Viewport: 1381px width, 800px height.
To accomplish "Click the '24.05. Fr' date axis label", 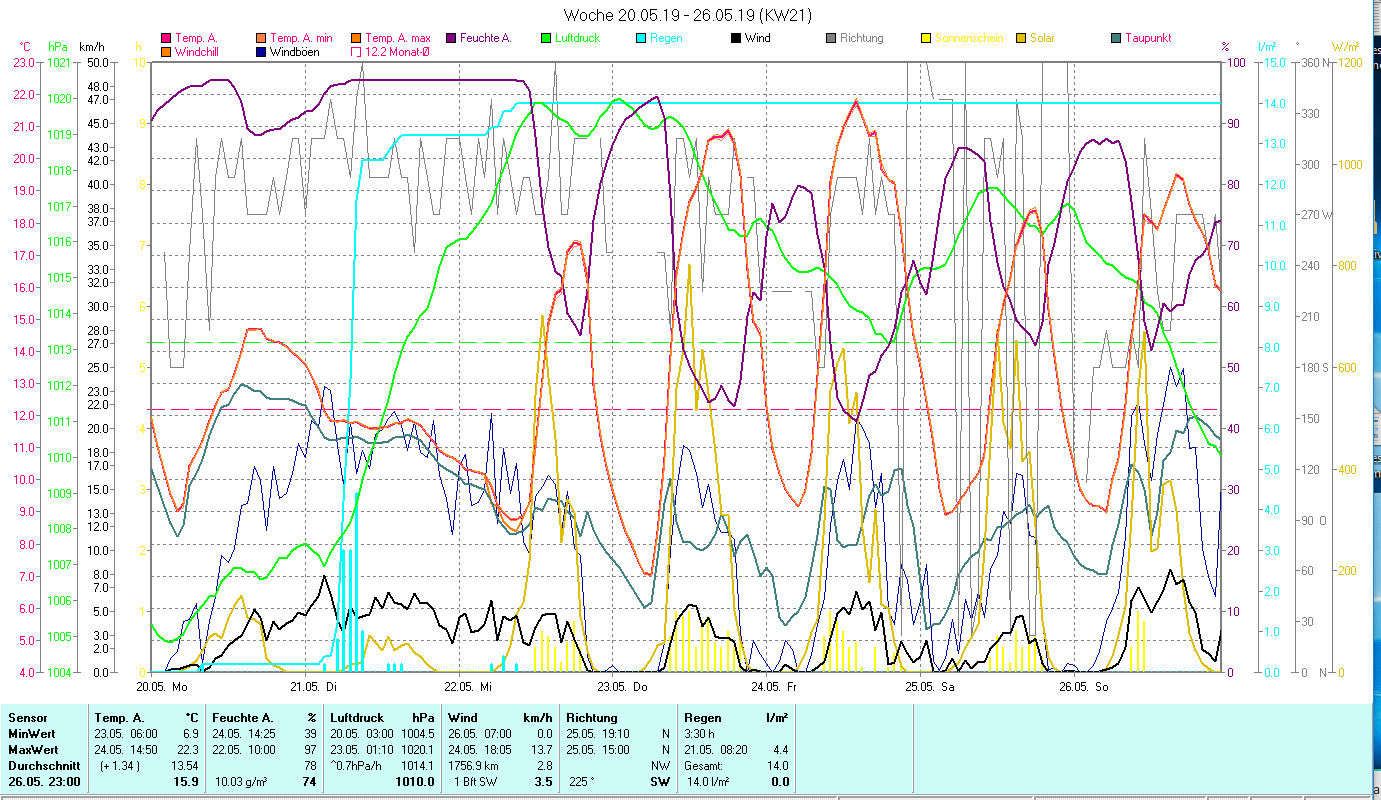I will pos(774,687).
